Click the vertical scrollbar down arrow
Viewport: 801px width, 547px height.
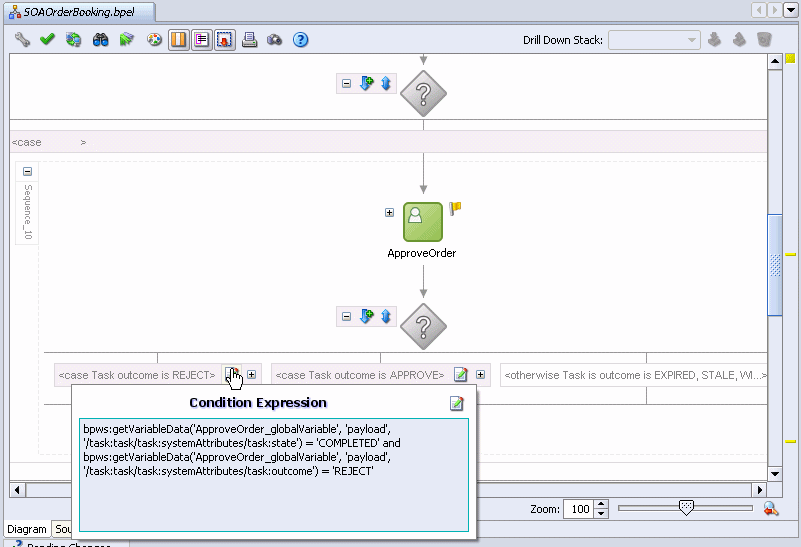(x=775, y=473)
